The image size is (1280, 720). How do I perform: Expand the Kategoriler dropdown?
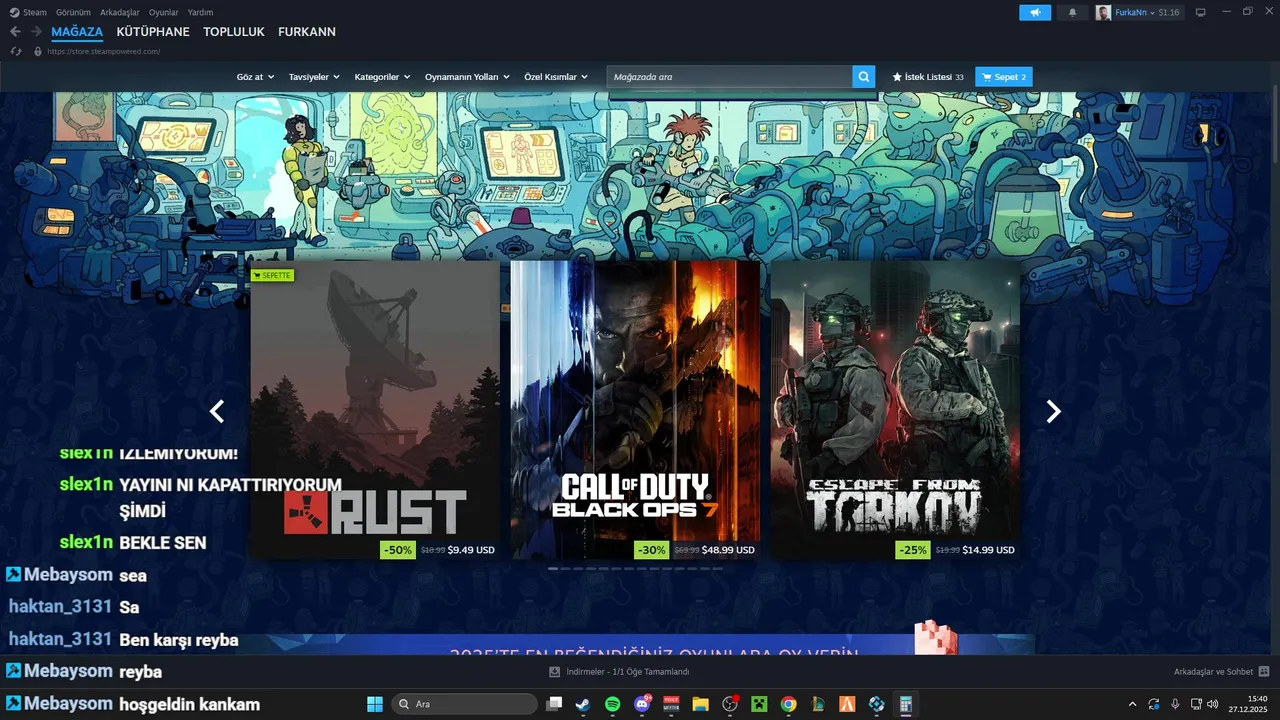(x=382, y=77)
